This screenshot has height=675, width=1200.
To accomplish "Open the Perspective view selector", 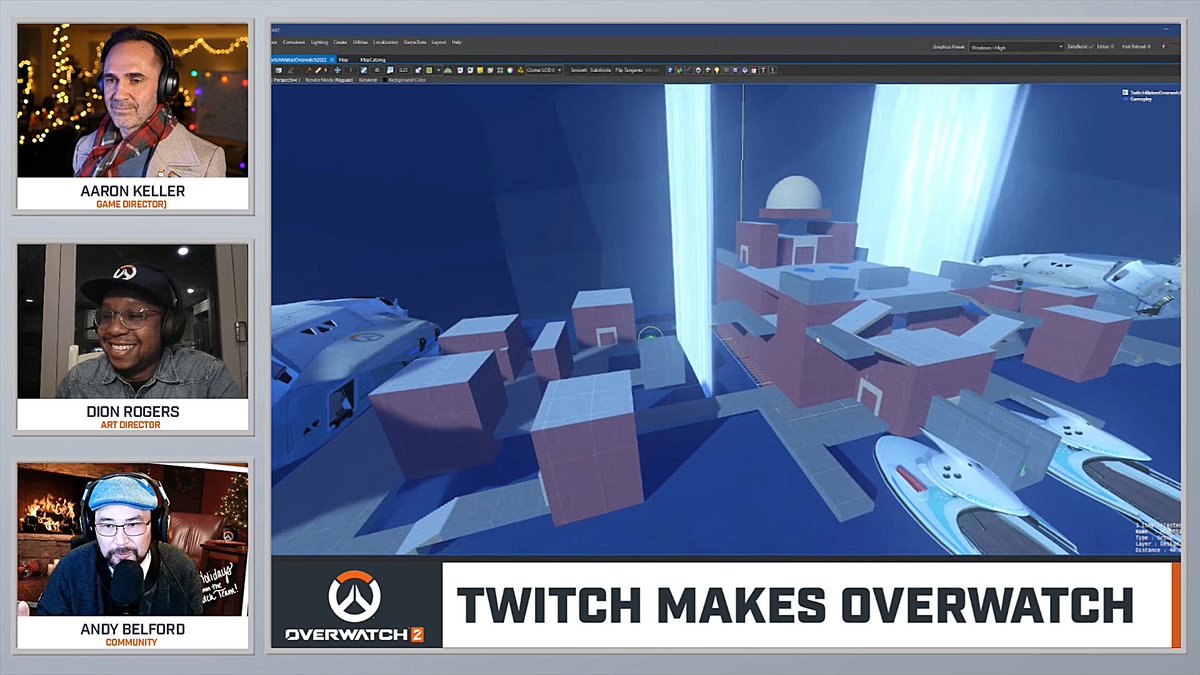I will click(286, 80).
